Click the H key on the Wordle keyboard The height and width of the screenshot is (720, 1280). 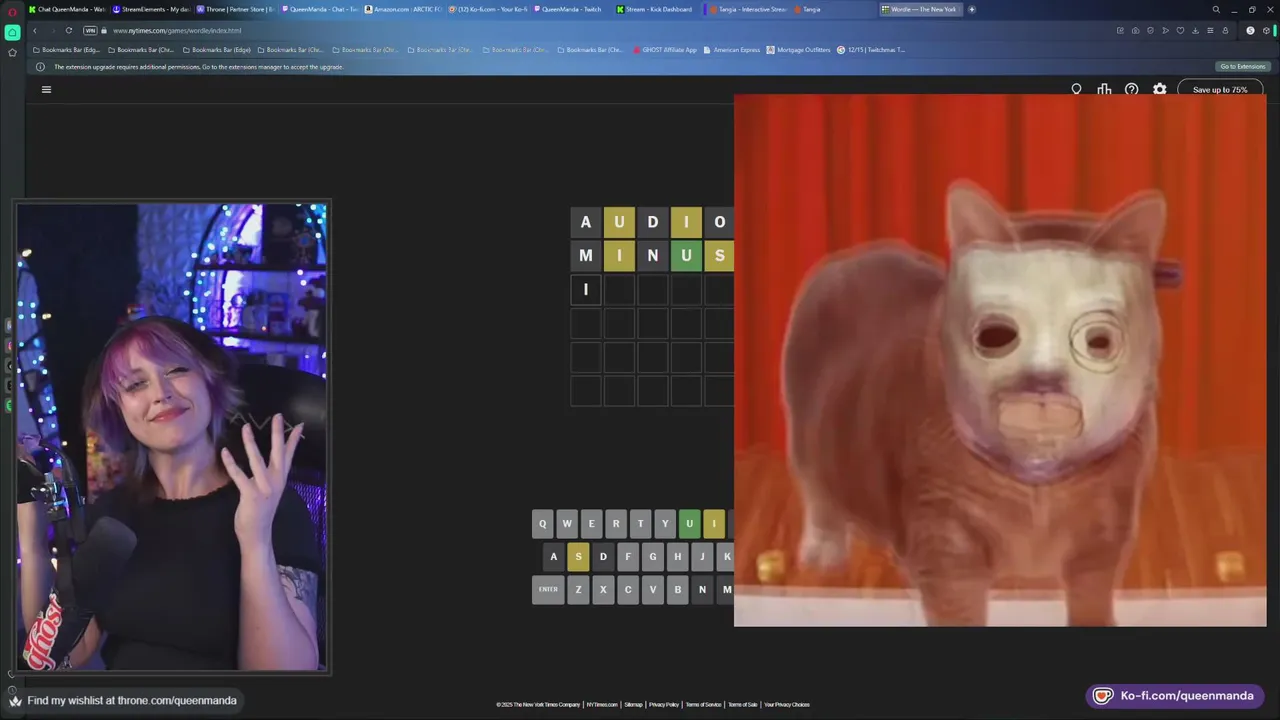678,557
